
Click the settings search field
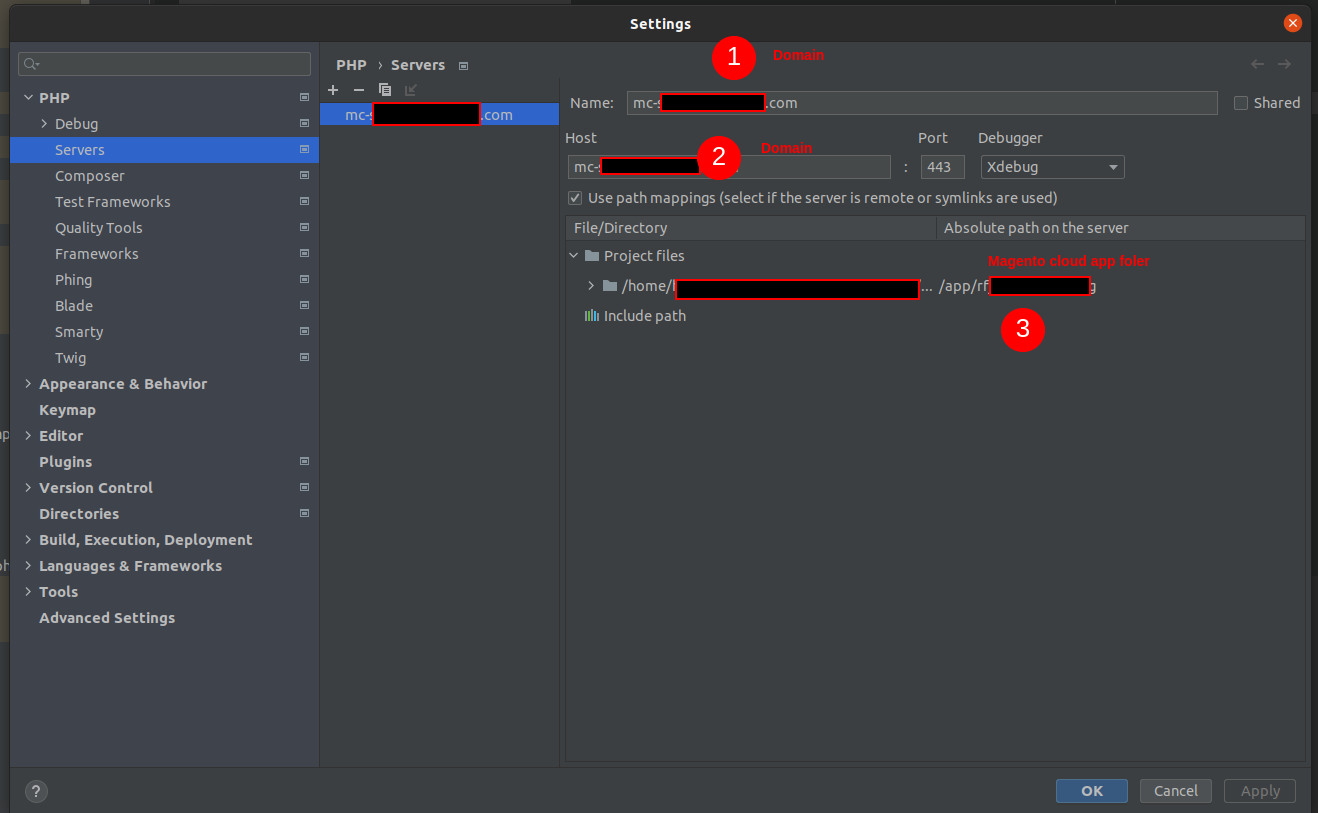164,63
